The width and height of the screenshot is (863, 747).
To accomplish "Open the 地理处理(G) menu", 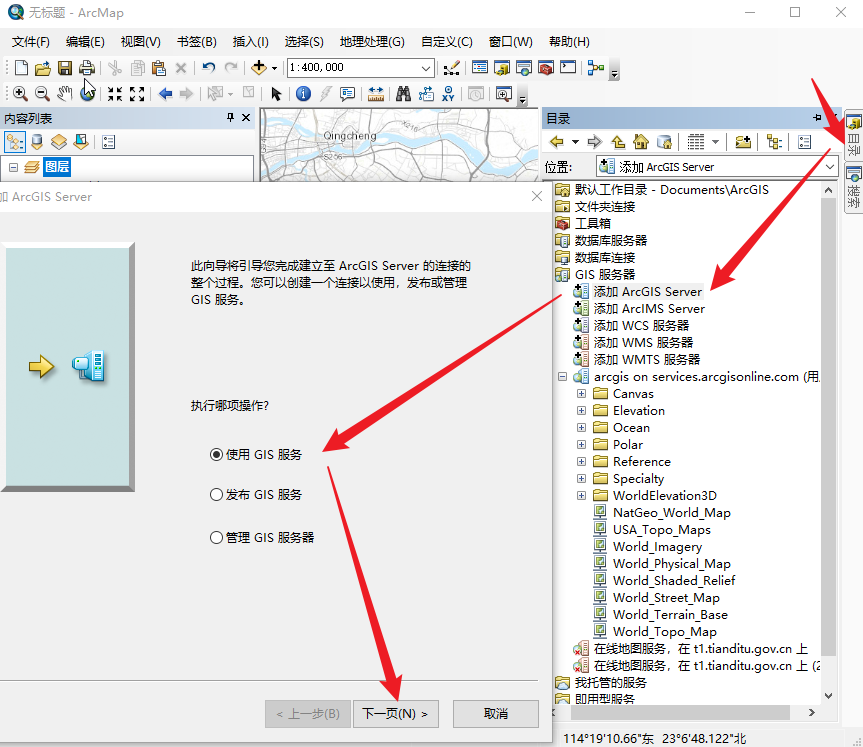I will tap(372, 42).
